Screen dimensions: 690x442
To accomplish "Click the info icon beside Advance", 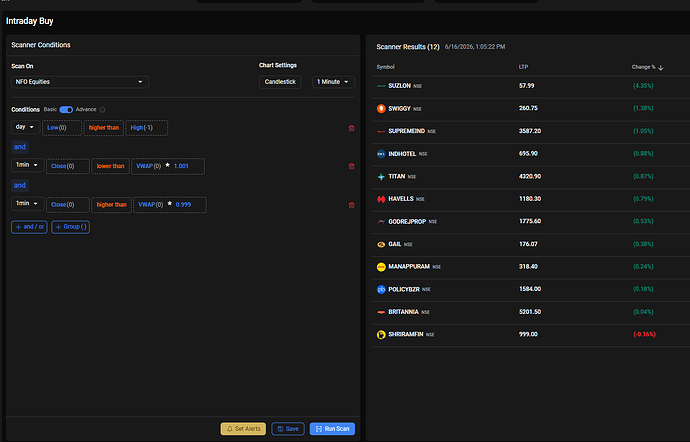I will pos(102,110).
